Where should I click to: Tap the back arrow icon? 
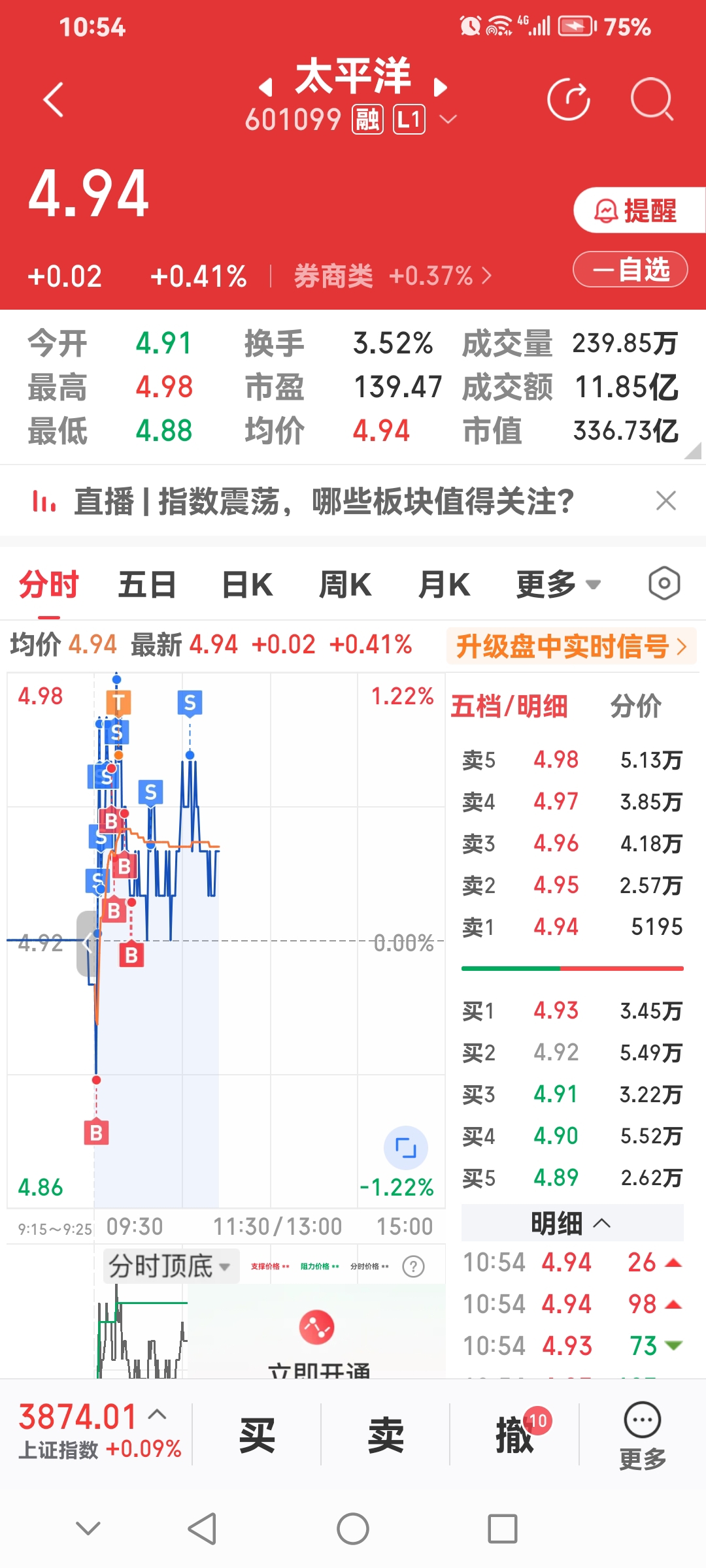coord(54,100)
